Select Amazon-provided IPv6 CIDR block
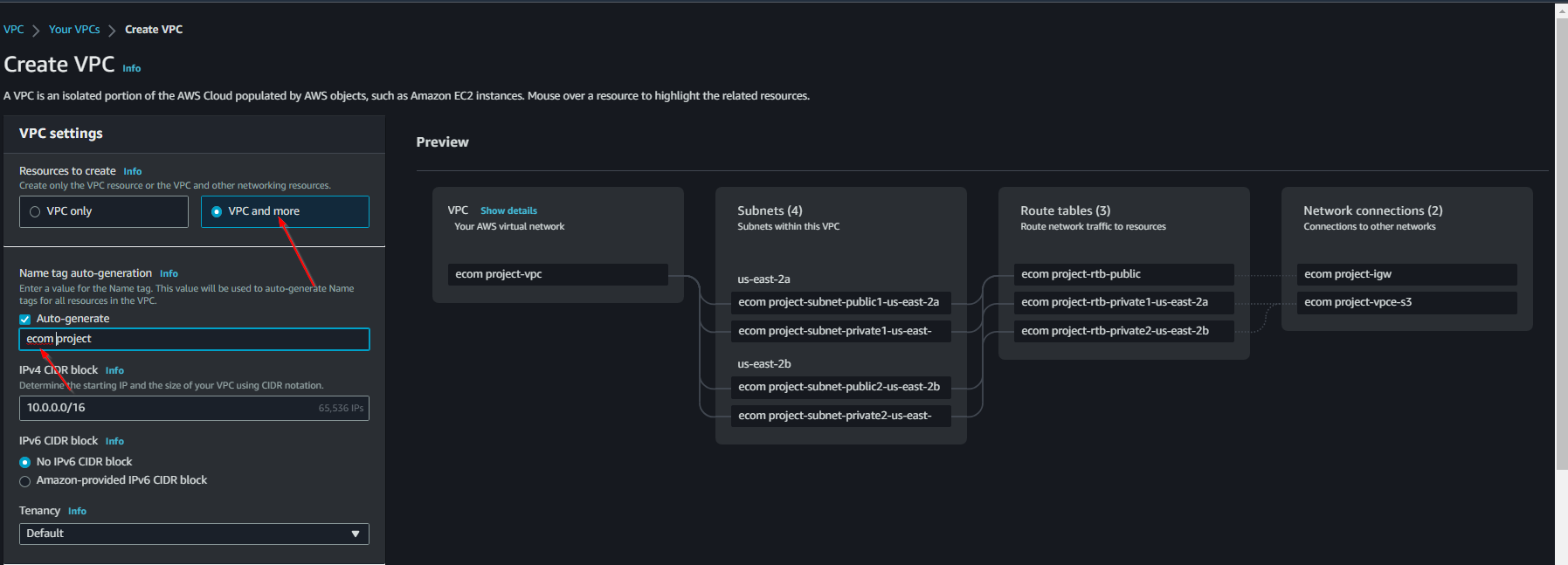This screenshot has height=565, width=1568. pos(25,481)
